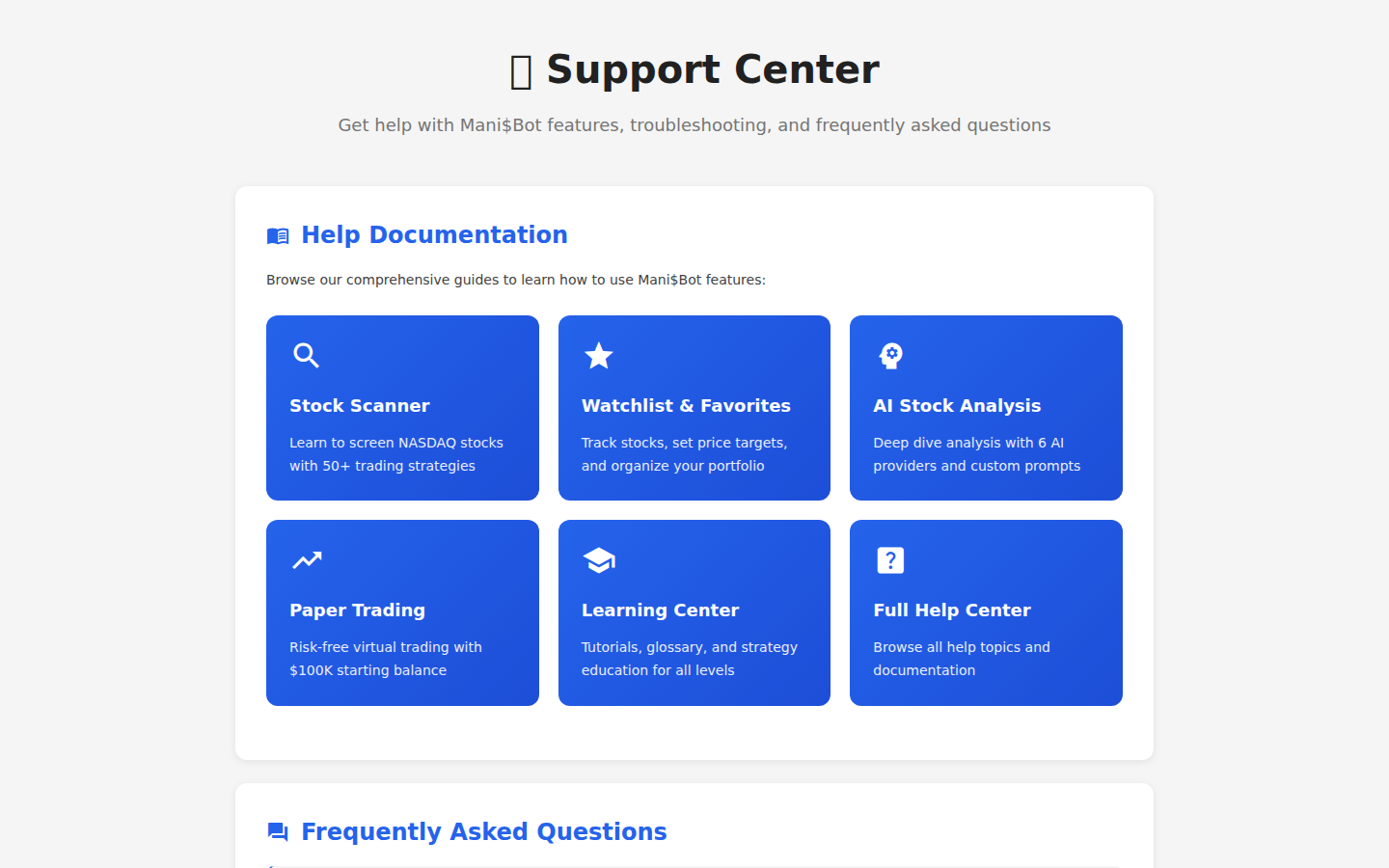The width and height of the screenshot is (1389, 868).
Task: Click the graduation cap icon on Learning Center
Action: (x=598, y=560)
